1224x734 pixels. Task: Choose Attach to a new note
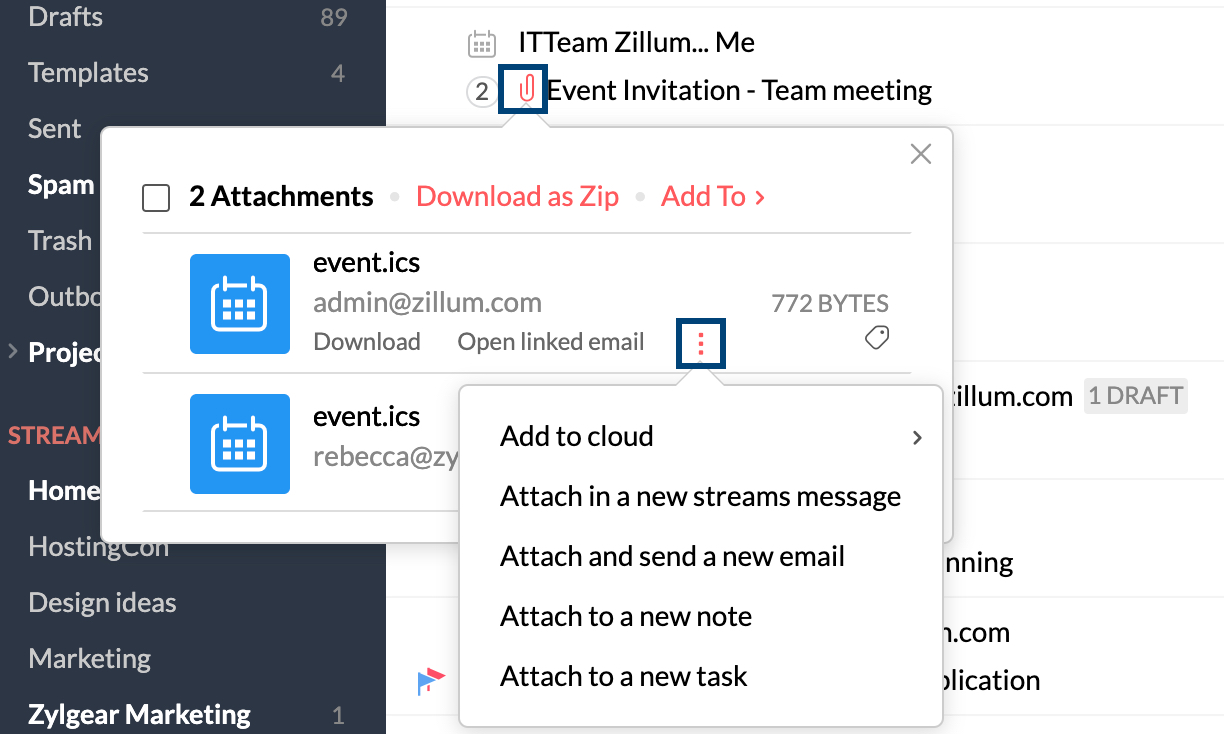tap(626, 616)
